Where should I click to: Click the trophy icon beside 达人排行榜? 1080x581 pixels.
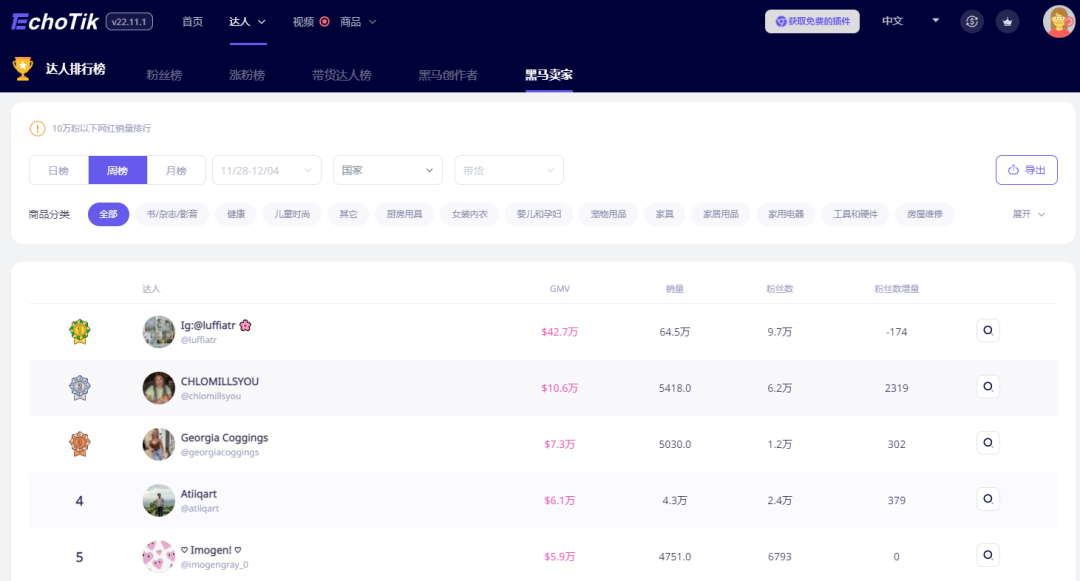point(23,68)
